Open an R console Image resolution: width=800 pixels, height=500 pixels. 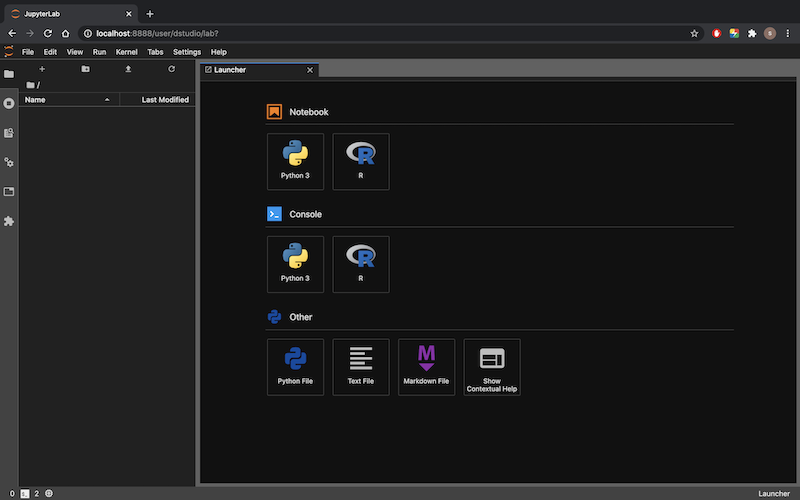361,264
